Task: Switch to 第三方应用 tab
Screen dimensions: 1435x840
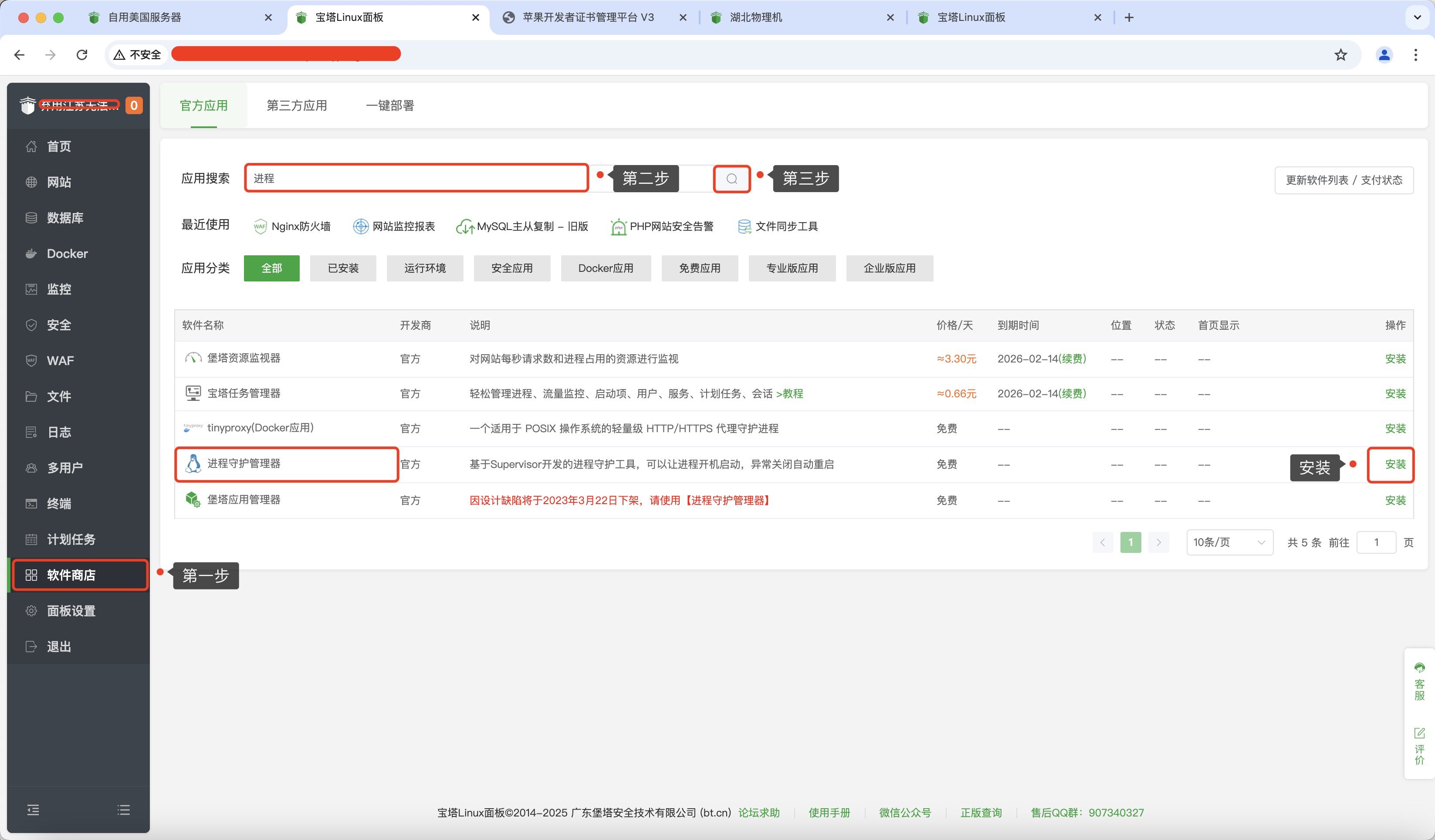Action: [x=297, y=105]
